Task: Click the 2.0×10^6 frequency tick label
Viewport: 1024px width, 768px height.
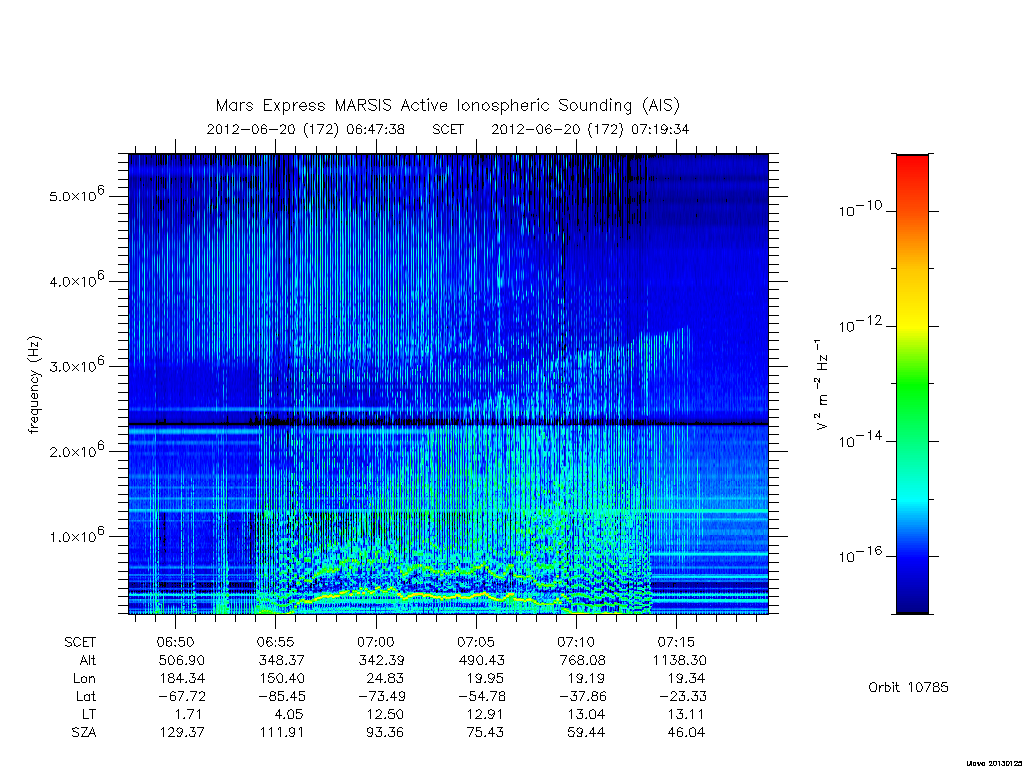Action: [x=76, y=451]
